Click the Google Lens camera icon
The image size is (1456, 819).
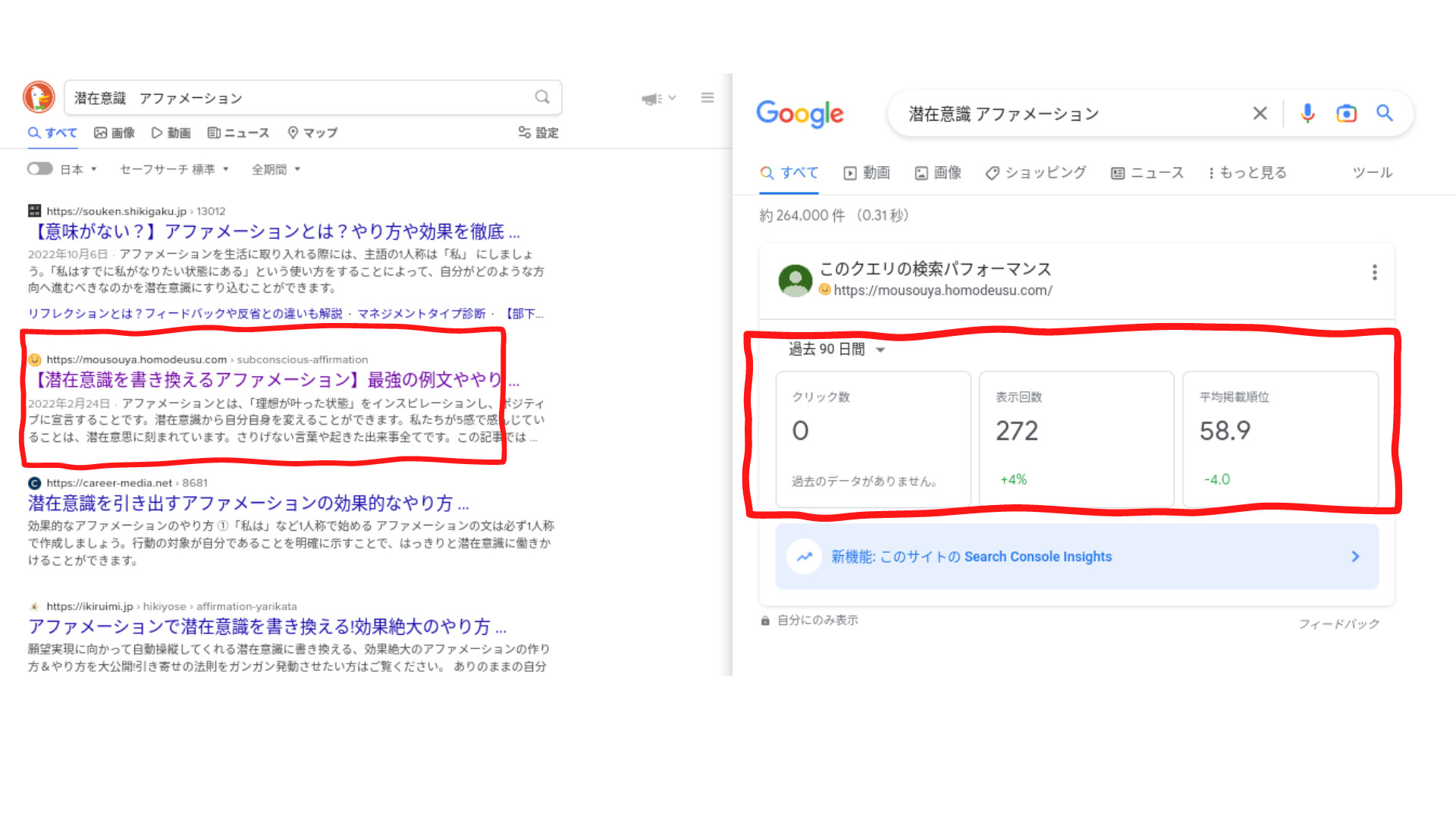tap(1346, 113)
